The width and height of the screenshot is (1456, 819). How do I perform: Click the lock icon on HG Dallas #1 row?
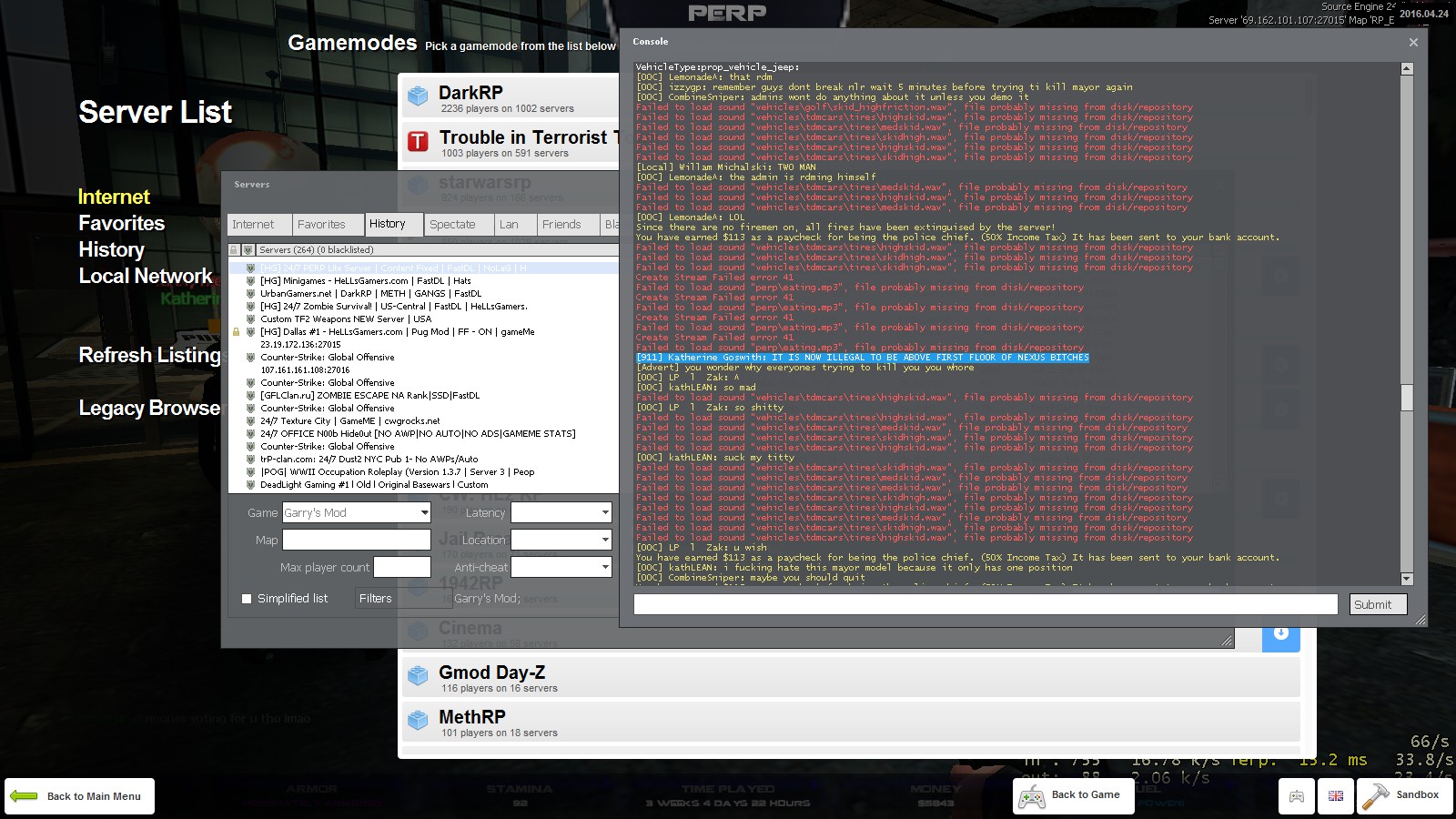point(237,332)
